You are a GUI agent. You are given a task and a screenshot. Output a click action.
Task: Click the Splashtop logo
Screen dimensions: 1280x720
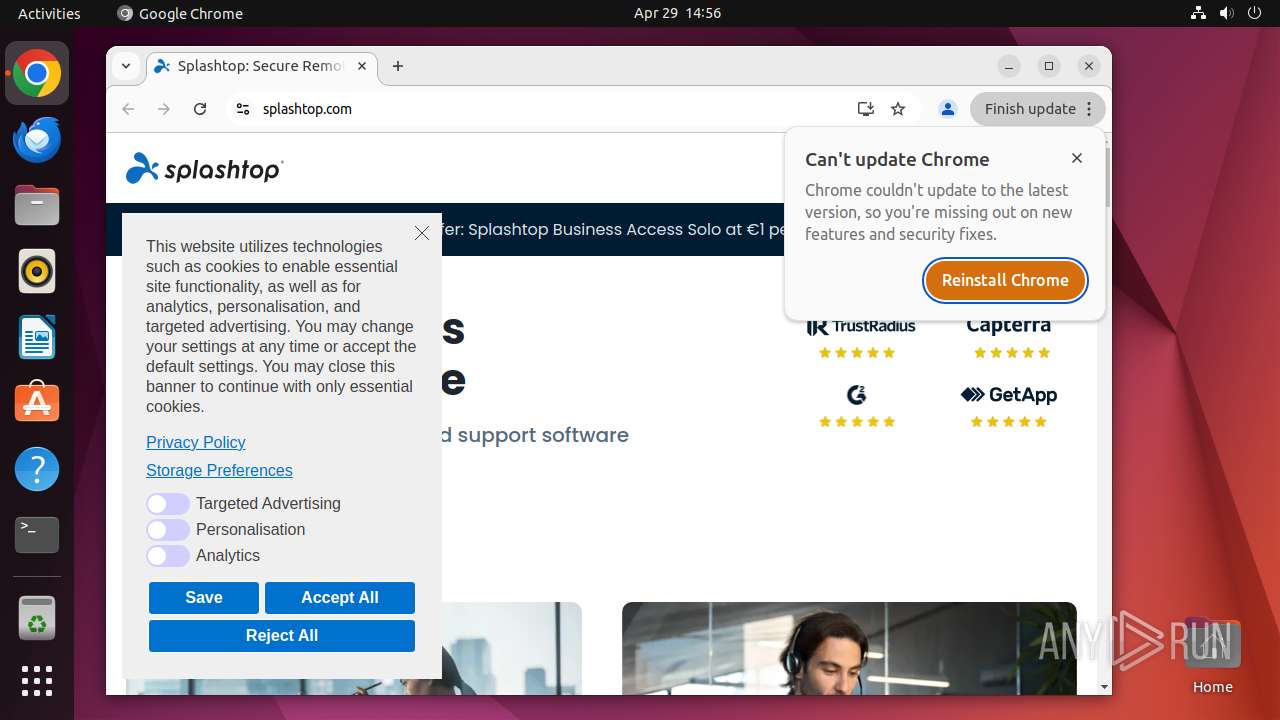pyautogui.click(x=205, y=169)
